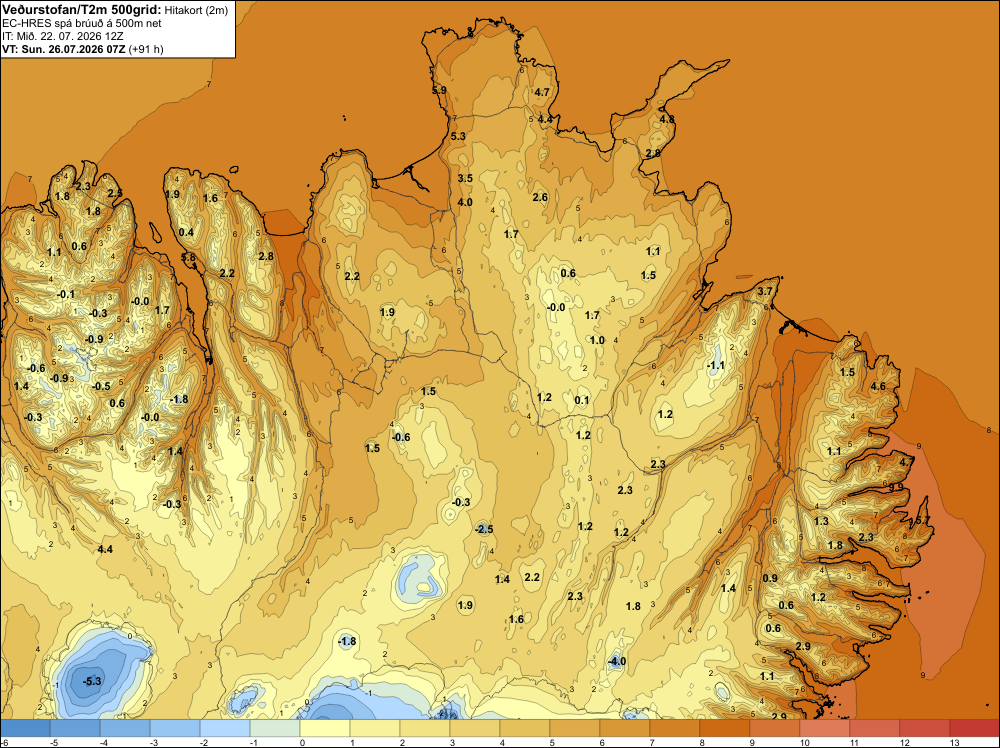
Task: Select the -4.0 temperature value on the map
Action: point(617,661)
